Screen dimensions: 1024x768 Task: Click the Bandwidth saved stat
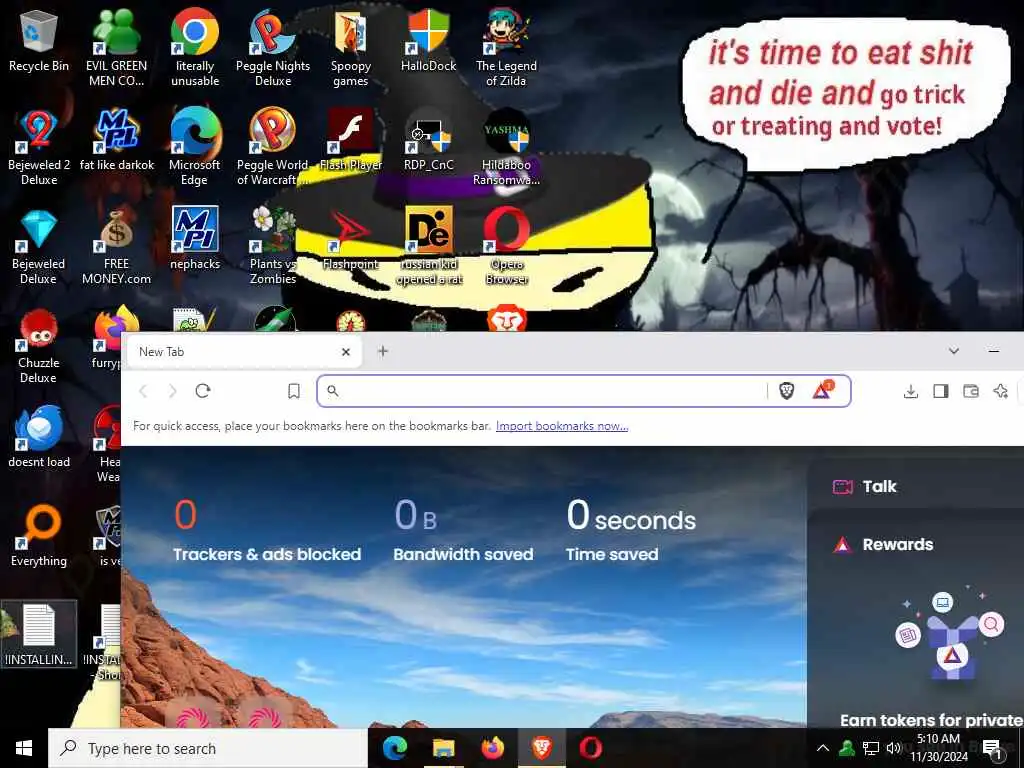point(463,531)
